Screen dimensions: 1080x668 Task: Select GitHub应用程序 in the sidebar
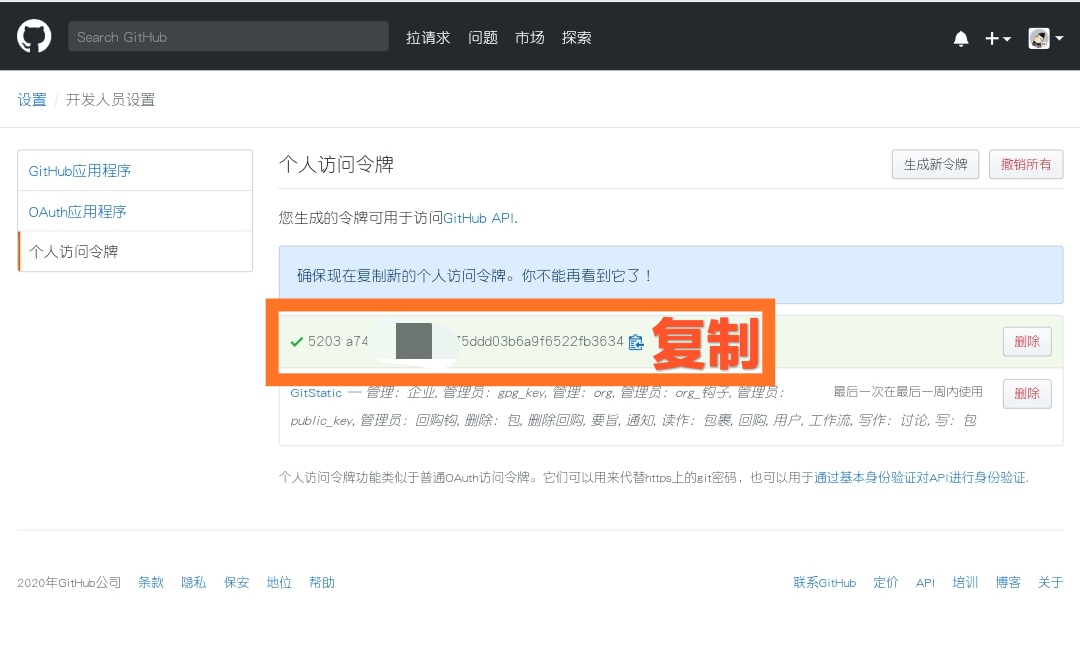(80, 171)
